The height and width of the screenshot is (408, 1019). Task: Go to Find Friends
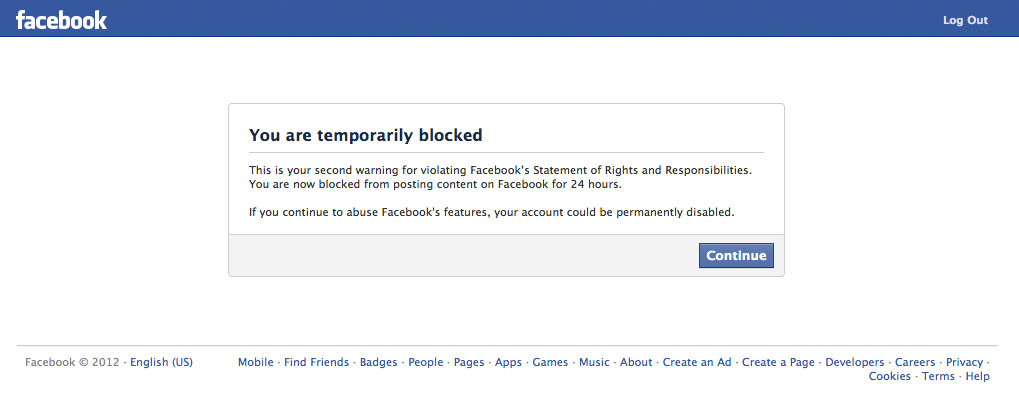pos(316,363)
